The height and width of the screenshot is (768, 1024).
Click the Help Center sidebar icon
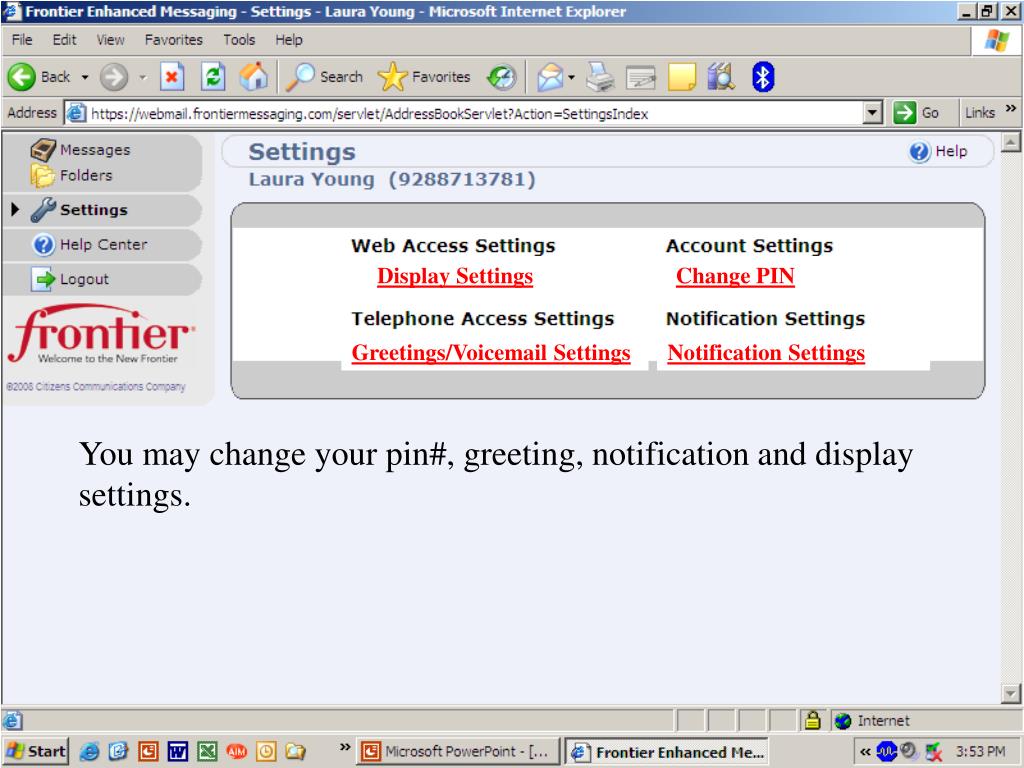(44, 245)
